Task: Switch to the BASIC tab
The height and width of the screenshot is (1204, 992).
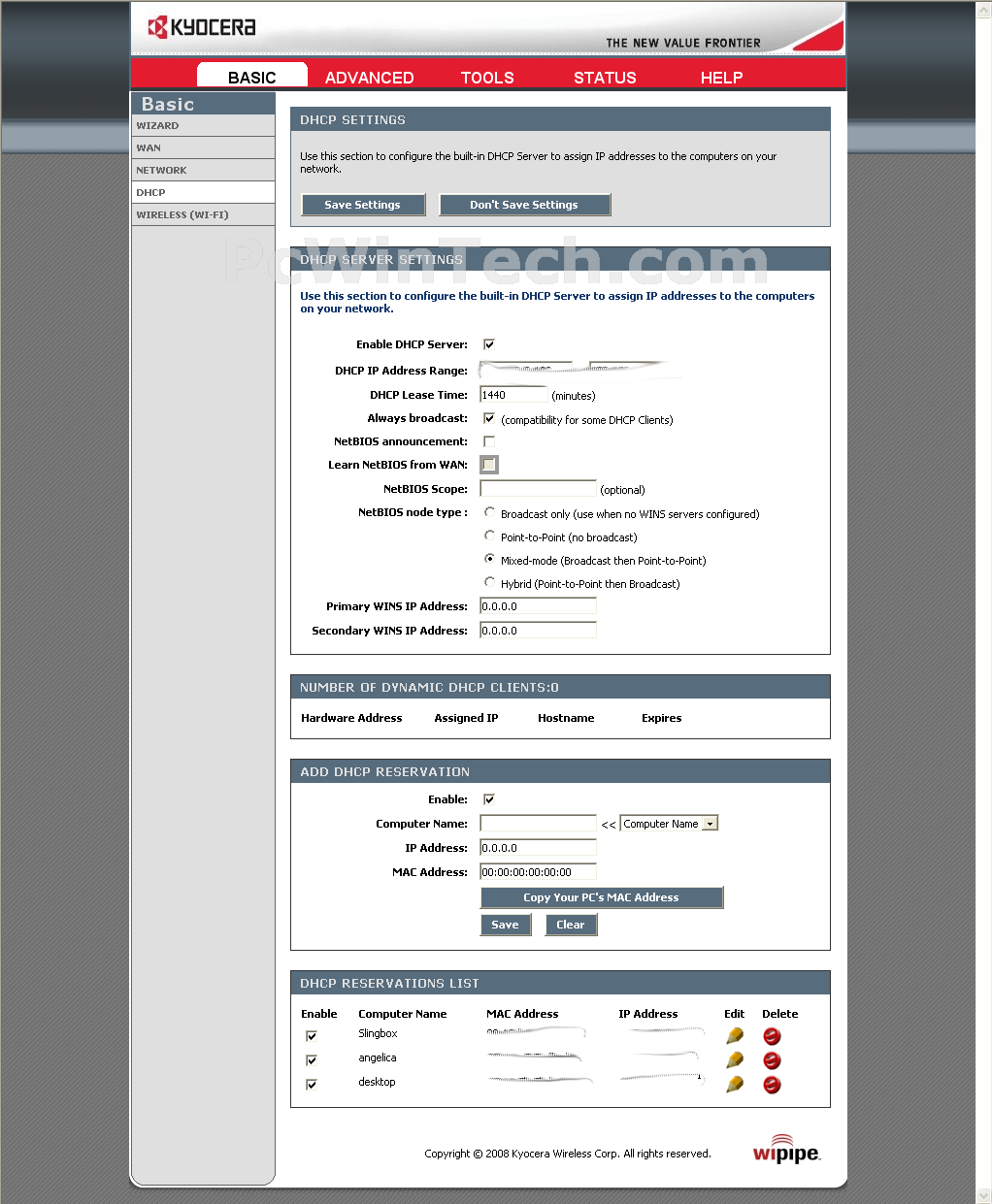Action: pos(252,76)
